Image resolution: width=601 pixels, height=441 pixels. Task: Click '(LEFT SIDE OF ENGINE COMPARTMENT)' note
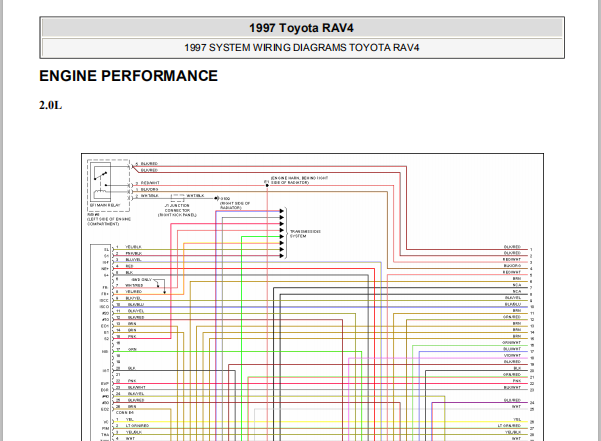click(109, 221)
